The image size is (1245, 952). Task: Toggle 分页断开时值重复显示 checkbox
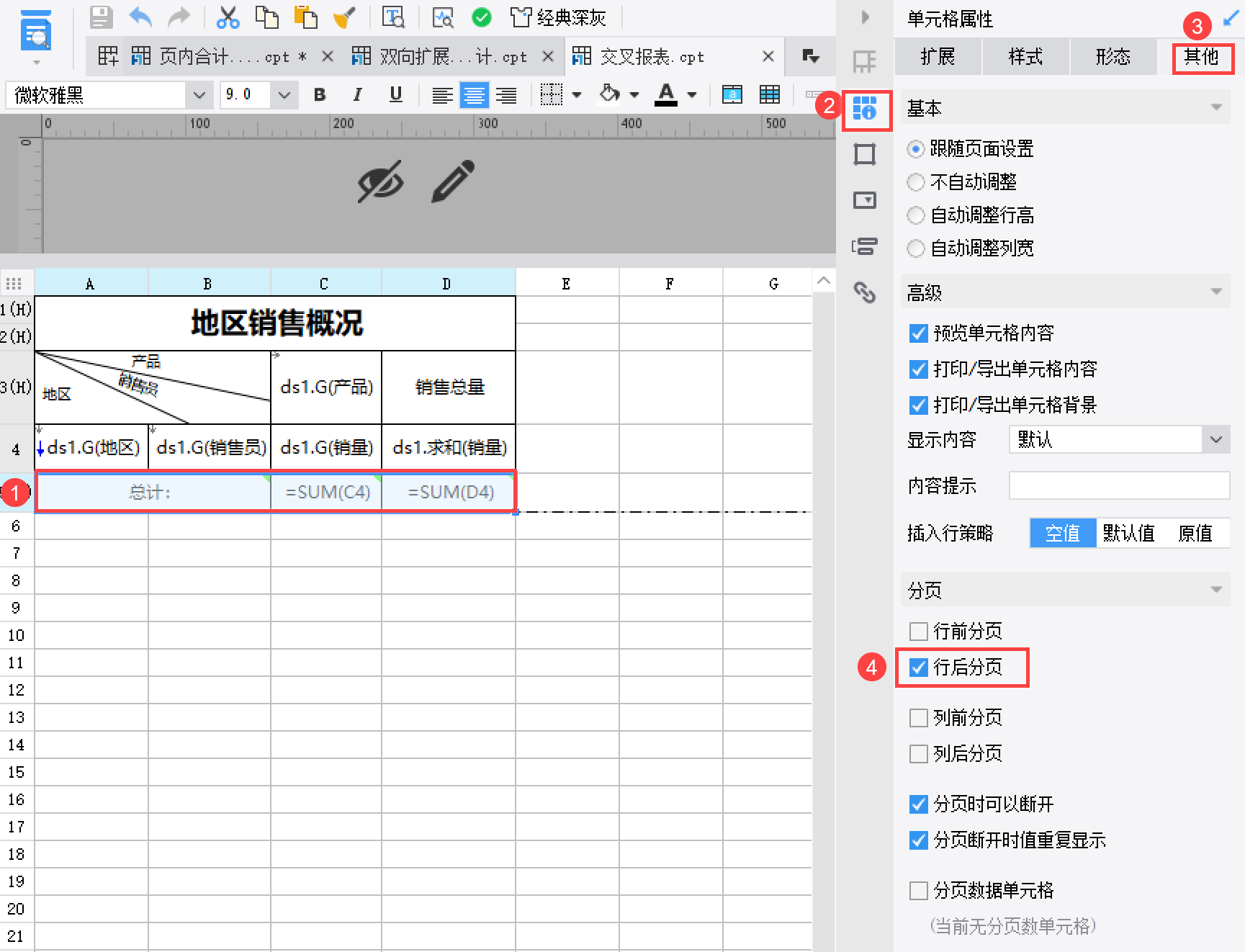919,840
